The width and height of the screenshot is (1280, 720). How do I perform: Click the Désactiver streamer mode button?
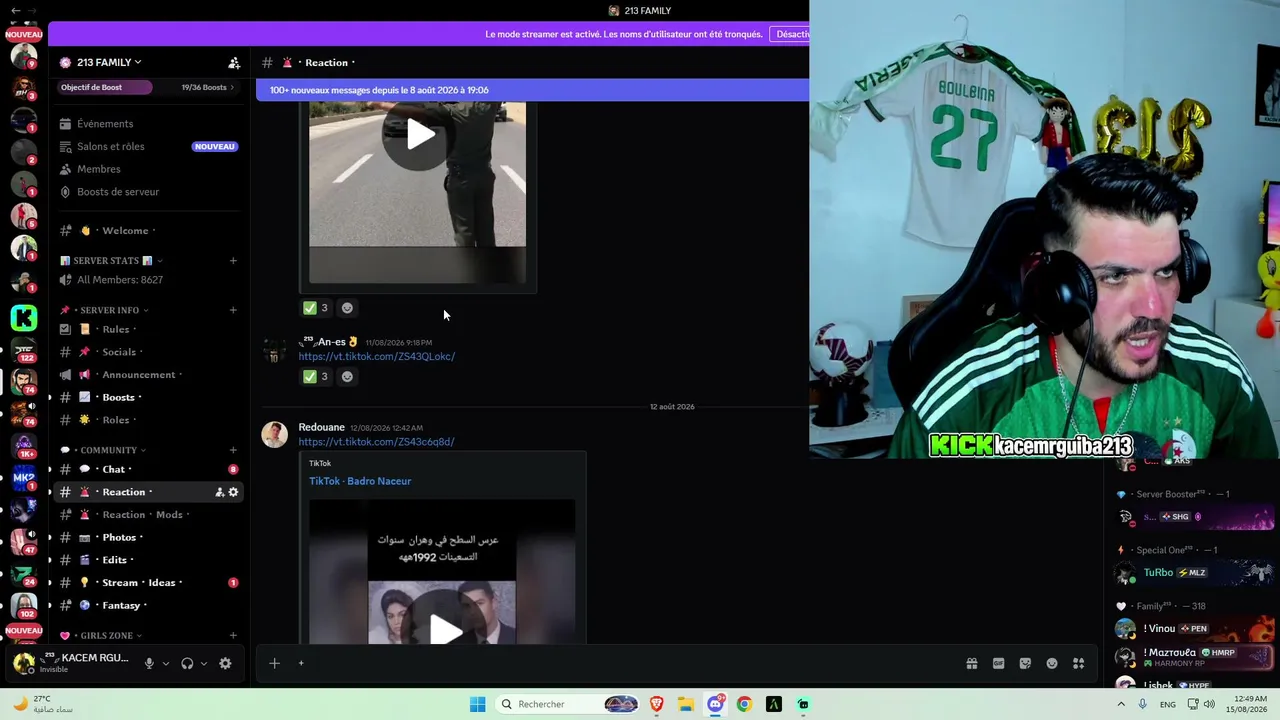point(791,34)
